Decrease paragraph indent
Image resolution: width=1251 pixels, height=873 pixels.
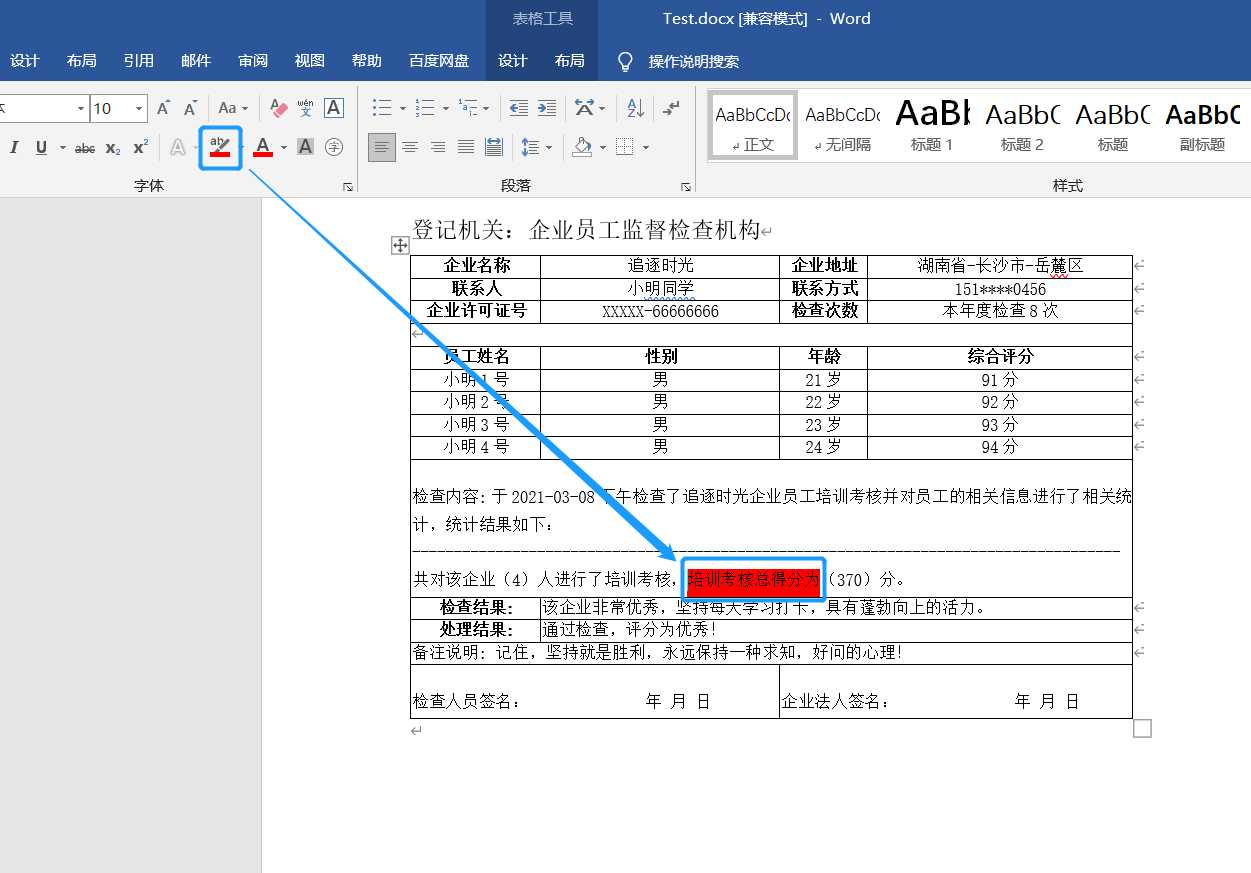click(518, 108)
